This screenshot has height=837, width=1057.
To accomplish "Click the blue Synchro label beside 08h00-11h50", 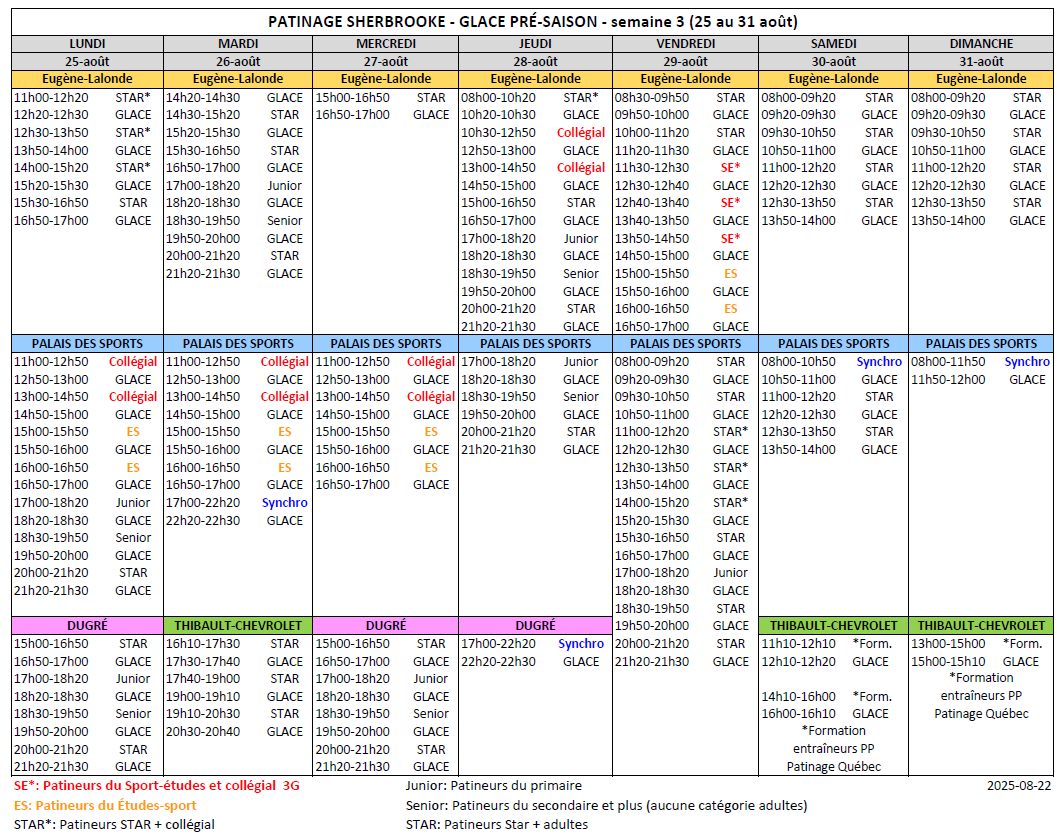I will coord(1027,362).
